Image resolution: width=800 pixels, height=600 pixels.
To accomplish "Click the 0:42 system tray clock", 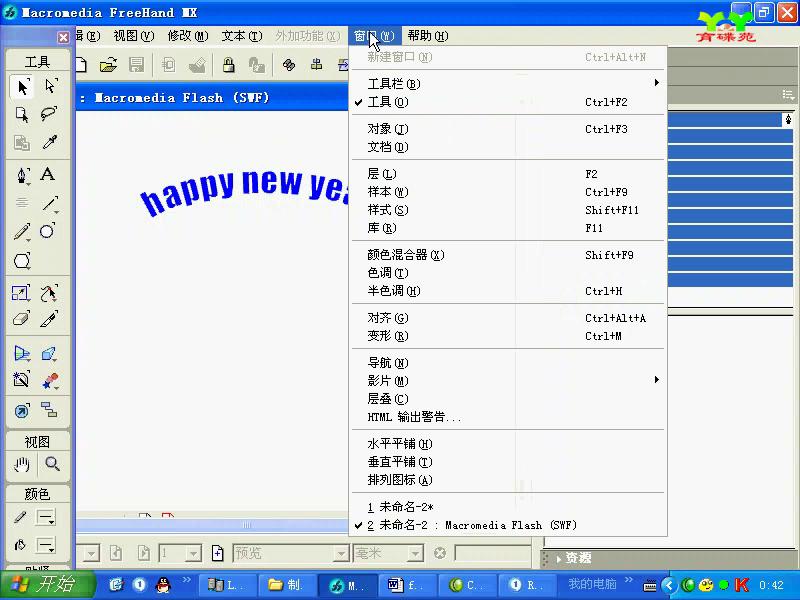I will [771, 585].
